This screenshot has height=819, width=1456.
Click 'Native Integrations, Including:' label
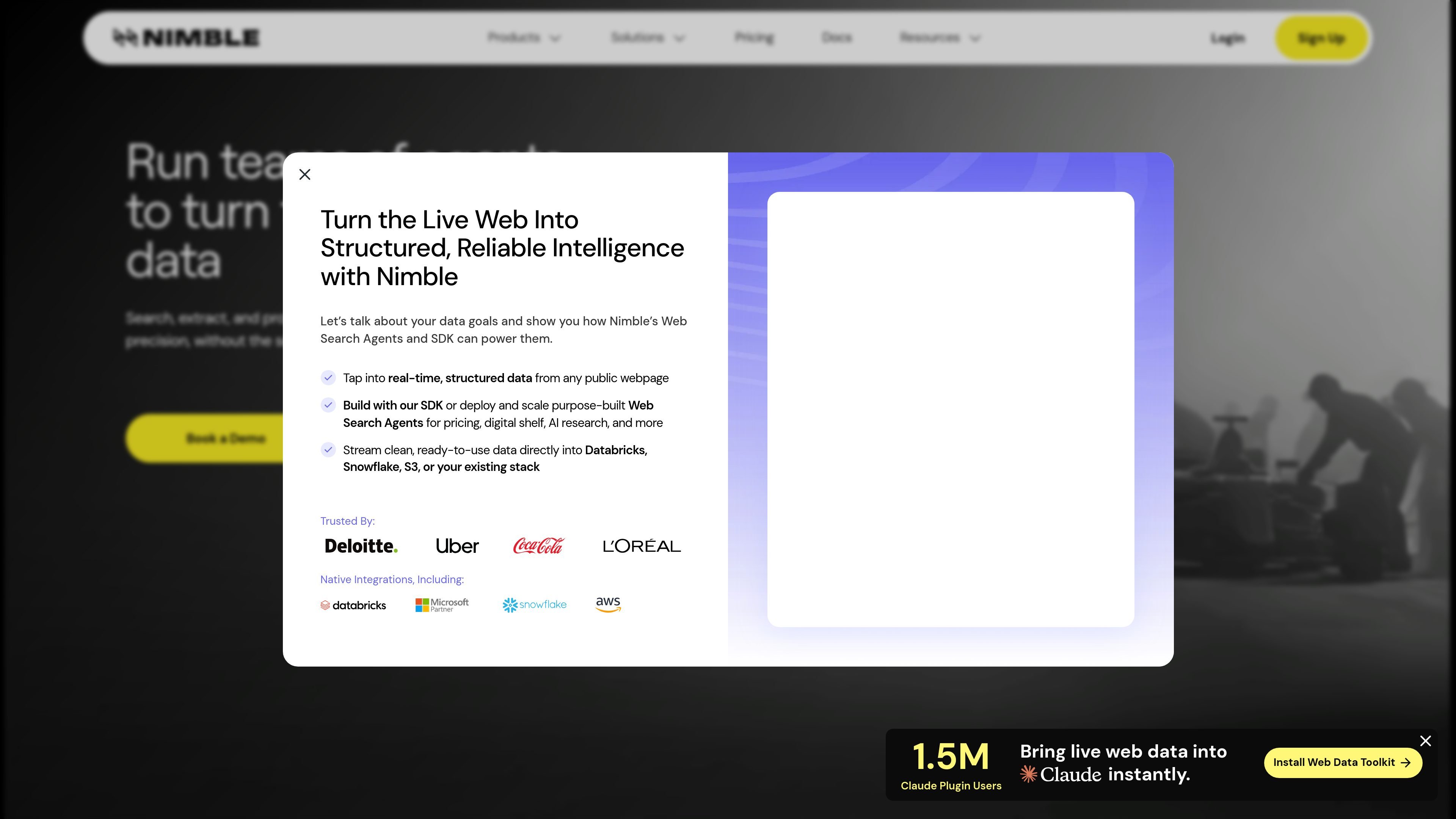[x=392, y=579]
